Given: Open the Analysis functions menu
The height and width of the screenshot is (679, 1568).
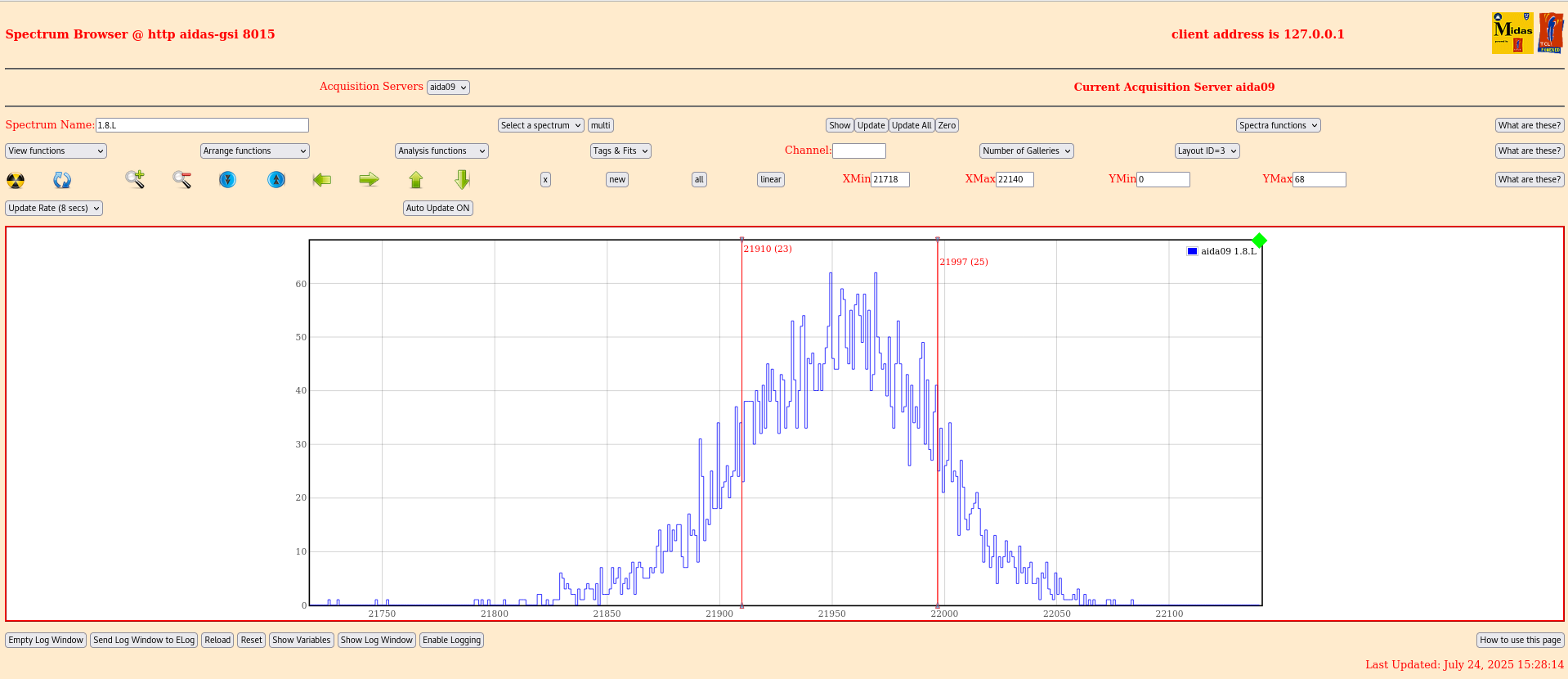Looking at the screenshot, I should point(441,151).
